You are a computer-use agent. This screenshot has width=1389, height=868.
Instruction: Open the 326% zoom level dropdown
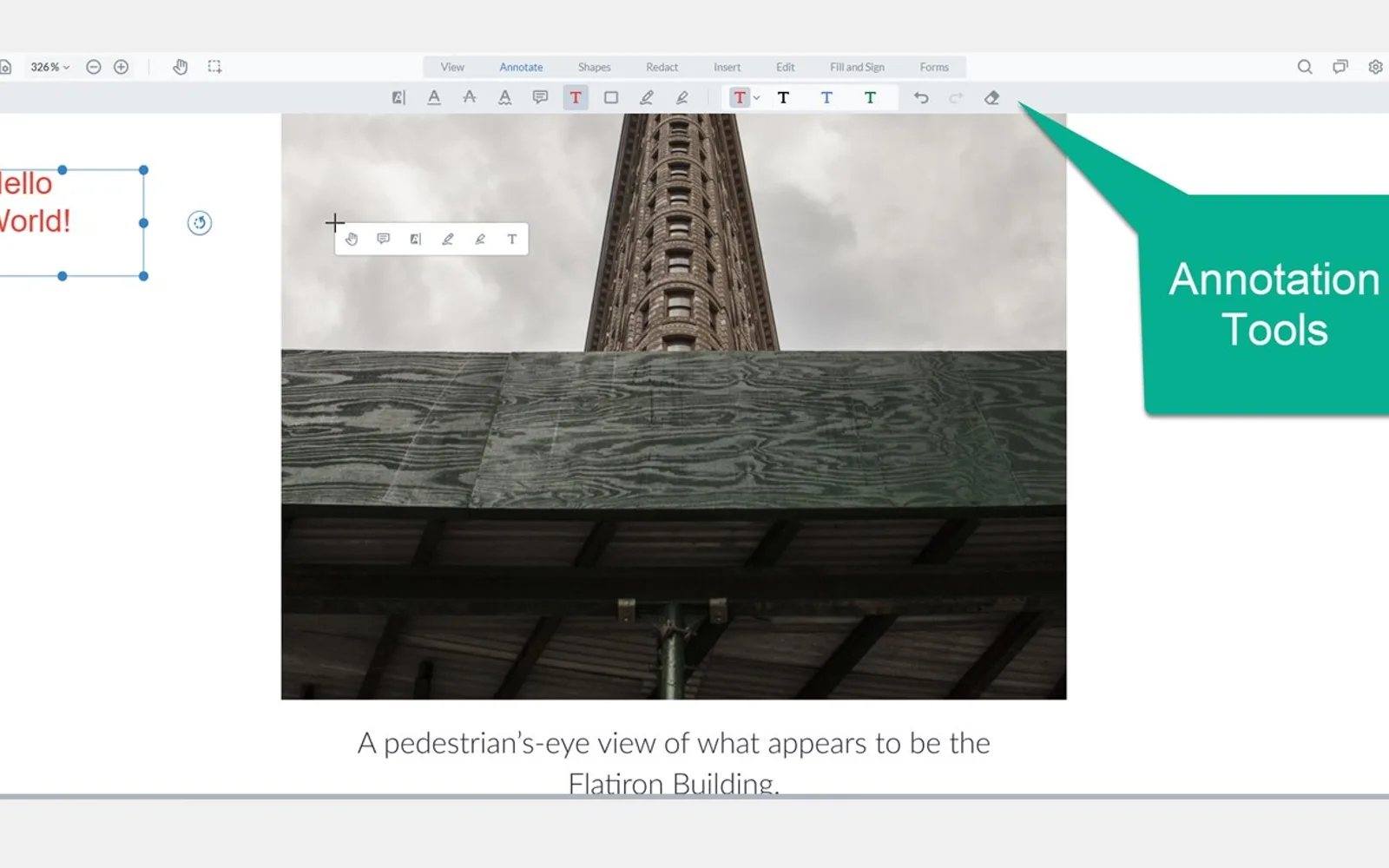tap(49, 67)
